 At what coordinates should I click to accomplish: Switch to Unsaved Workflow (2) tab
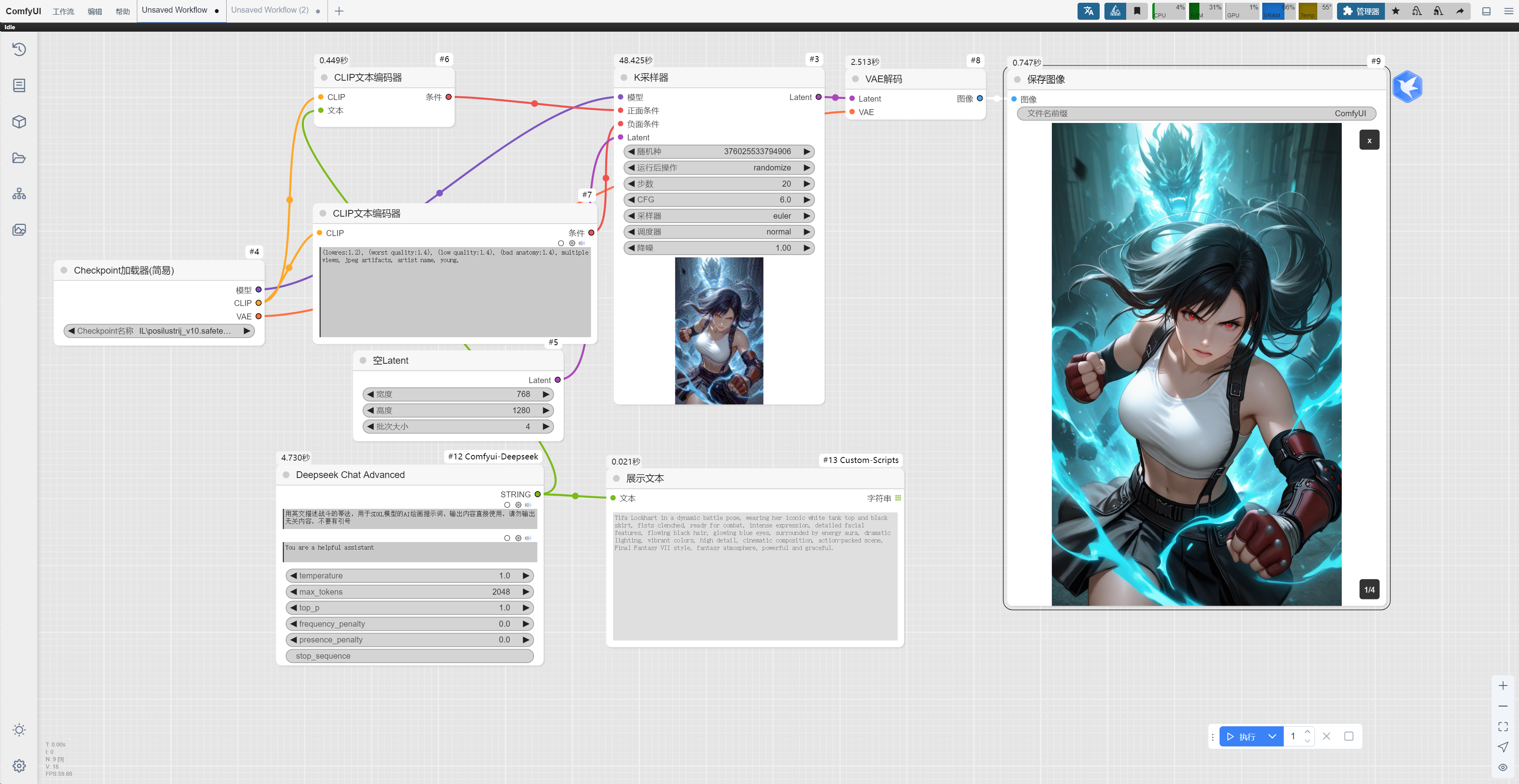point(269,10)
